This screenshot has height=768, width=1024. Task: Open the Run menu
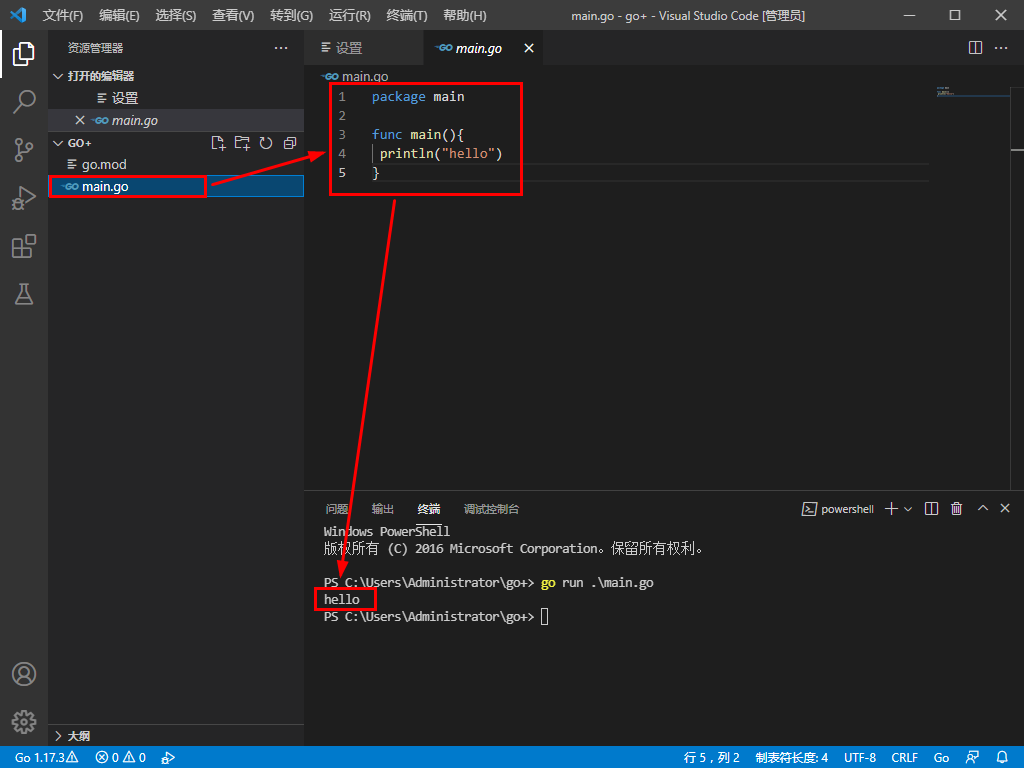click(349, 15)
